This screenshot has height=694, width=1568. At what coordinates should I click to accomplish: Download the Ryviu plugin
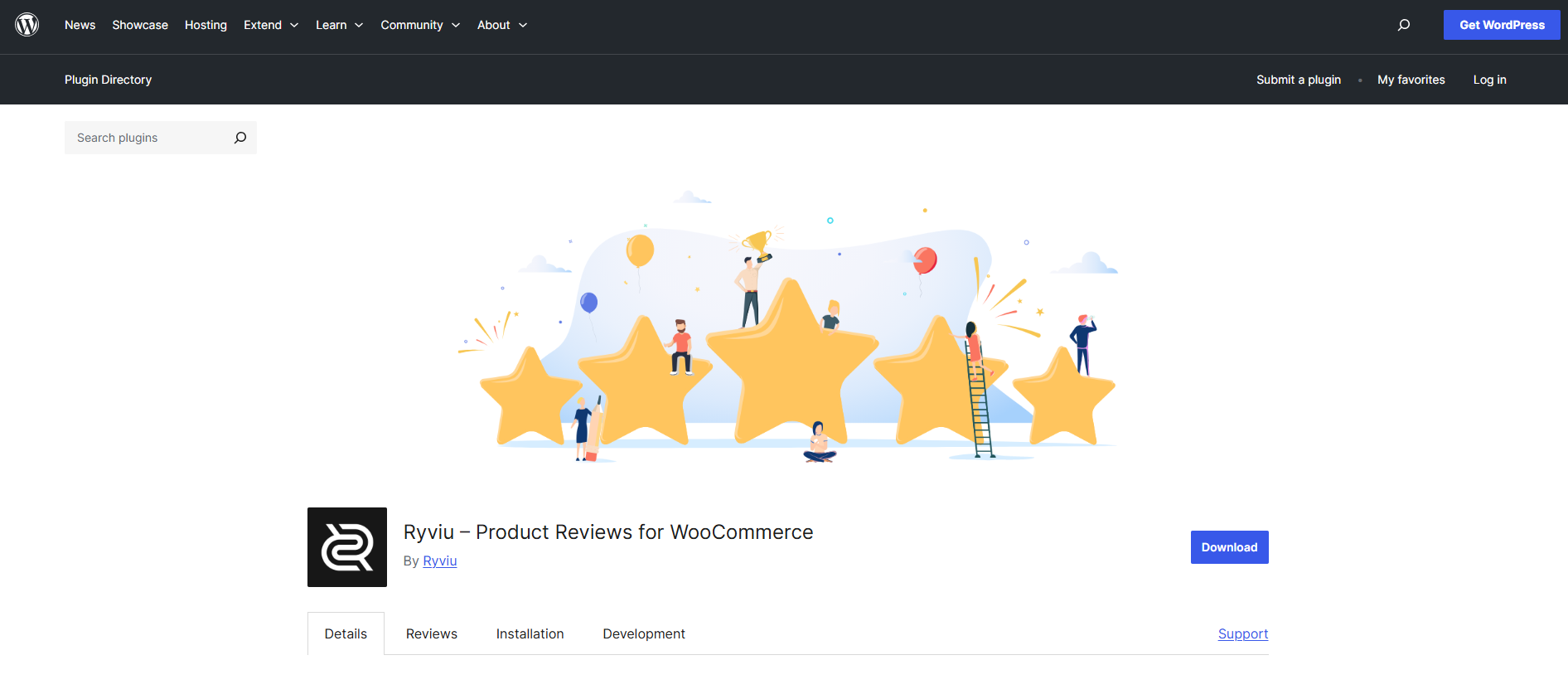[x=1229, y=547]
